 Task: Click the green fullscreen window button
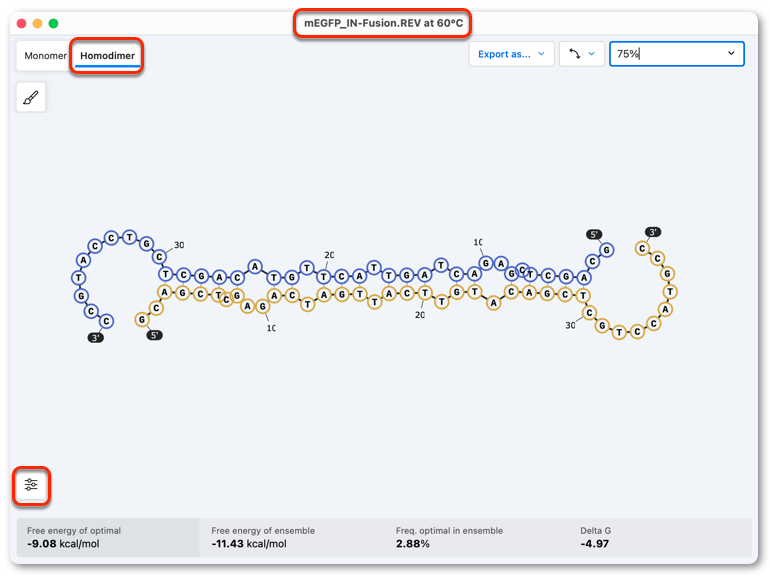53,24
